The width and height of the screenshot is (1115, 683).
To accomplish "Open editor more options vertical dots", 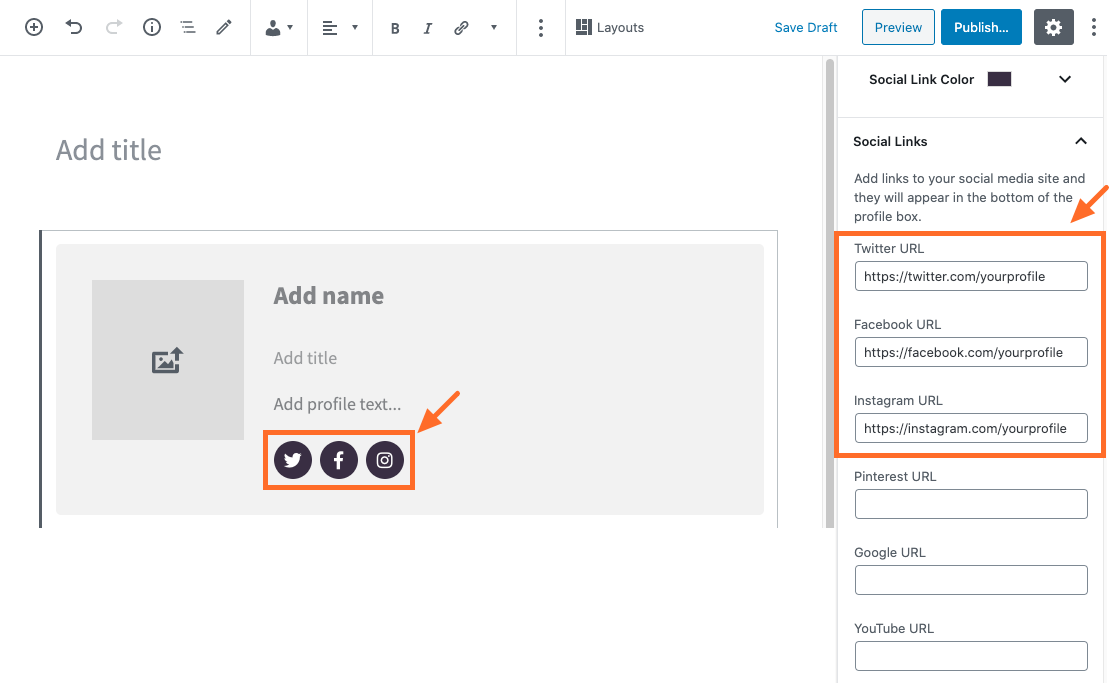I will click(x=1093, y=27).
